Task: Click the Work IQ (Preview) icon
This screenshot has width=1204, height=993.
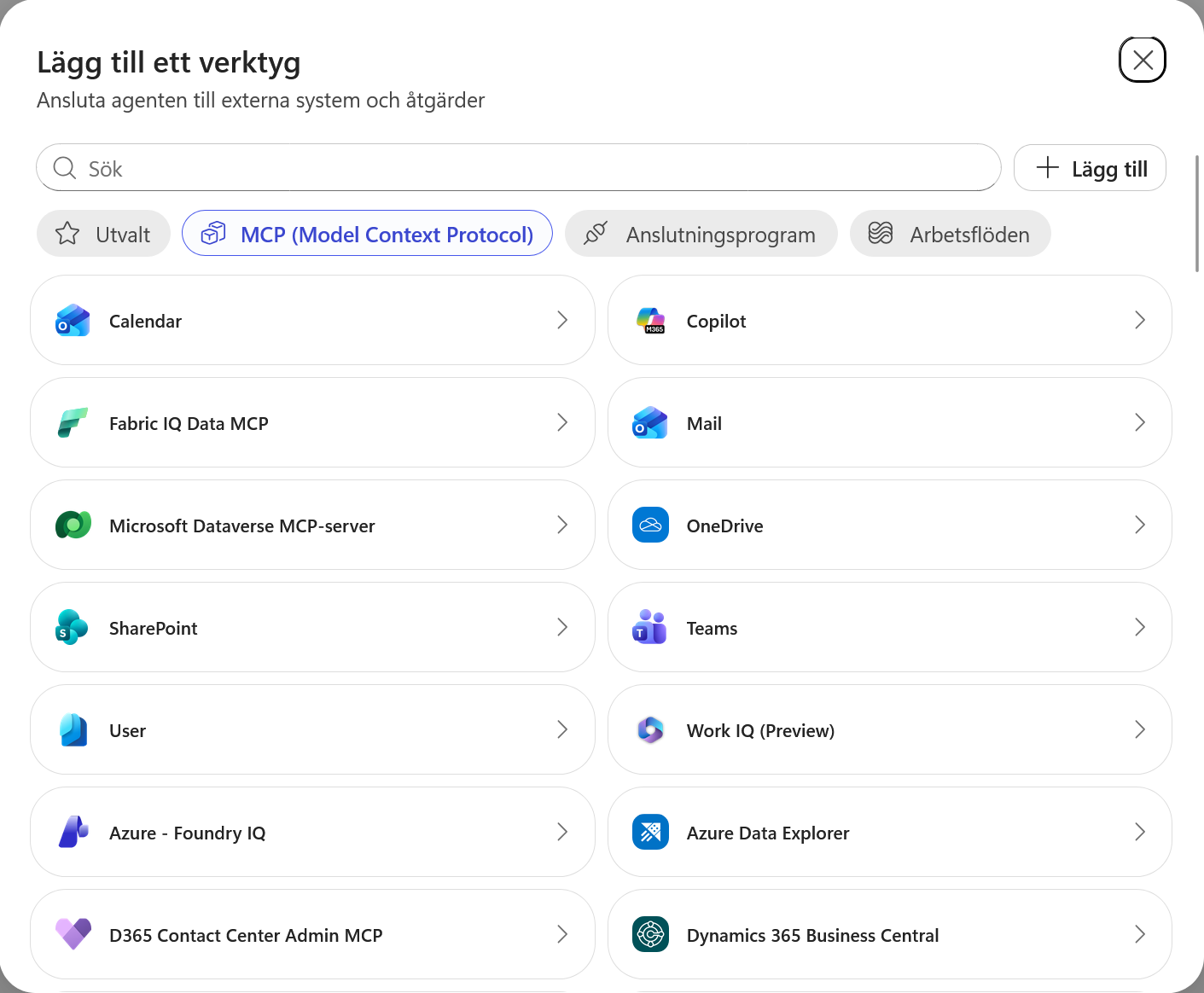Action: click(x=650, y=730)
